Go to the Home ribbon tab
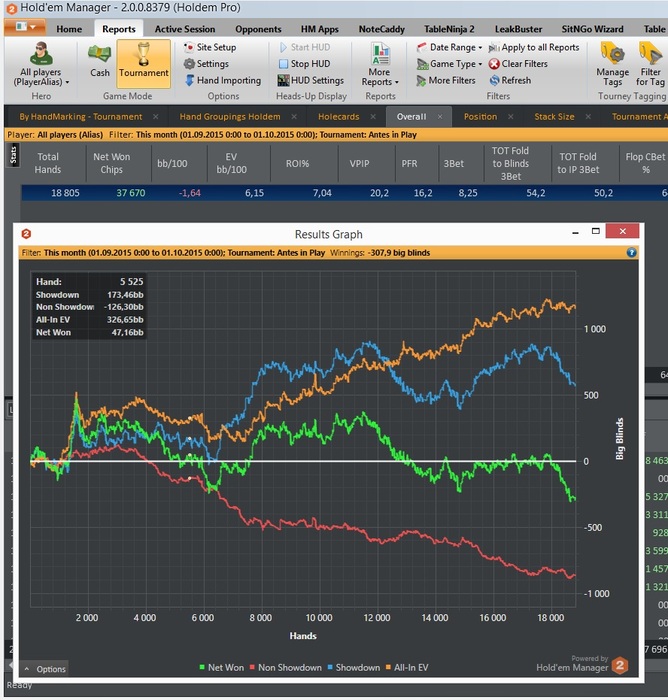 pos(69,29)
